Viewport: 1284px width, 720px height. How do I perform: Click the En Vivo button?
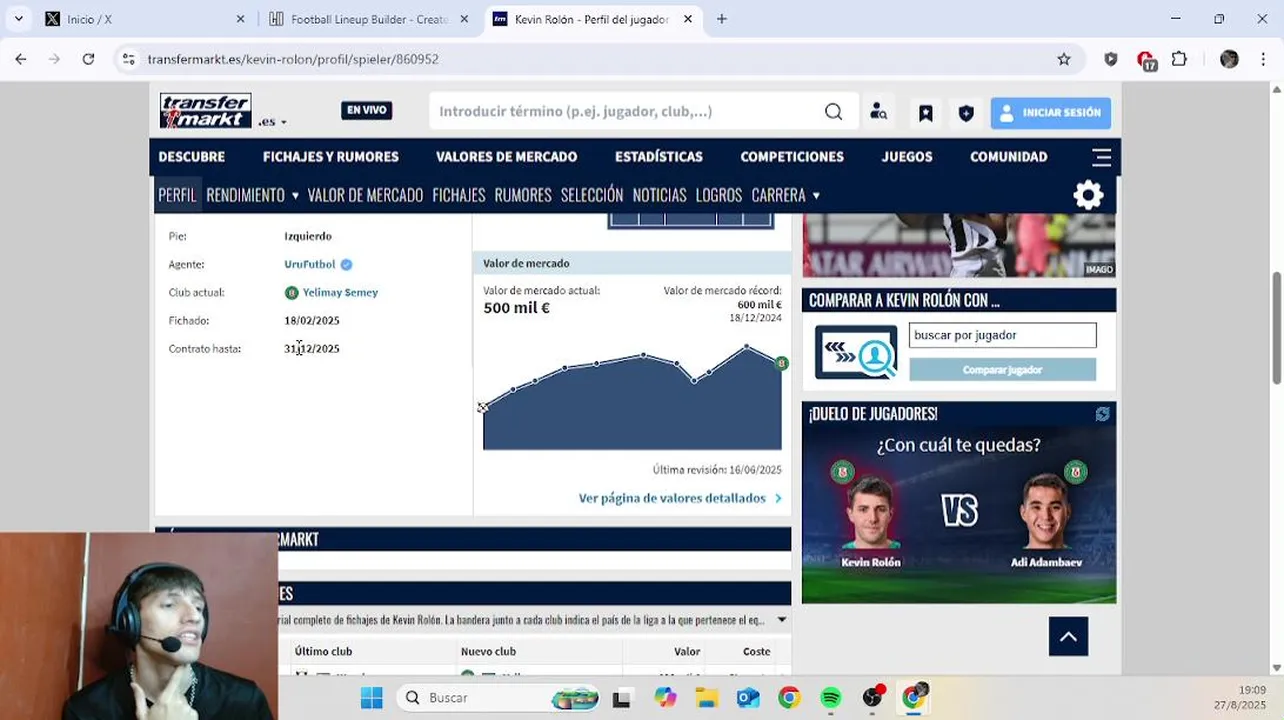coord(366,110)
